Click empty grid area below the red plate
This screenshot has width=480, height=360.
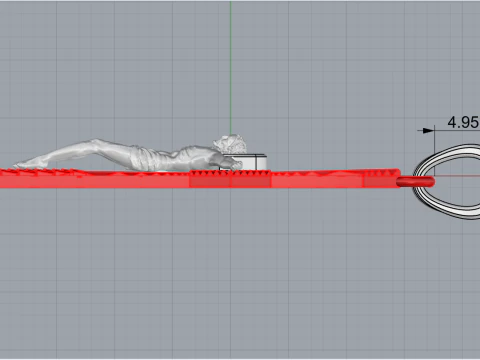click(233, 273)
